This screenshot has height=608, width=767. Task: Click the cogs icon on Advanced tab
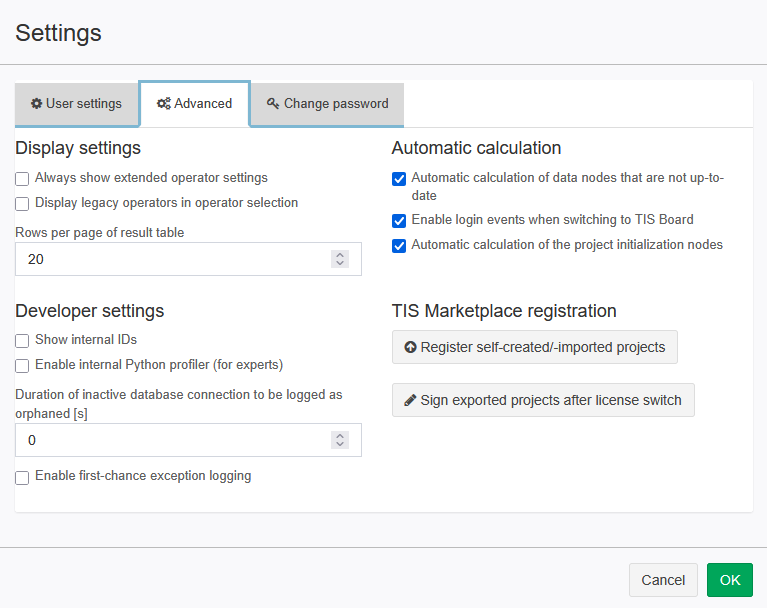pyautogui.click(x=163, y=104)
